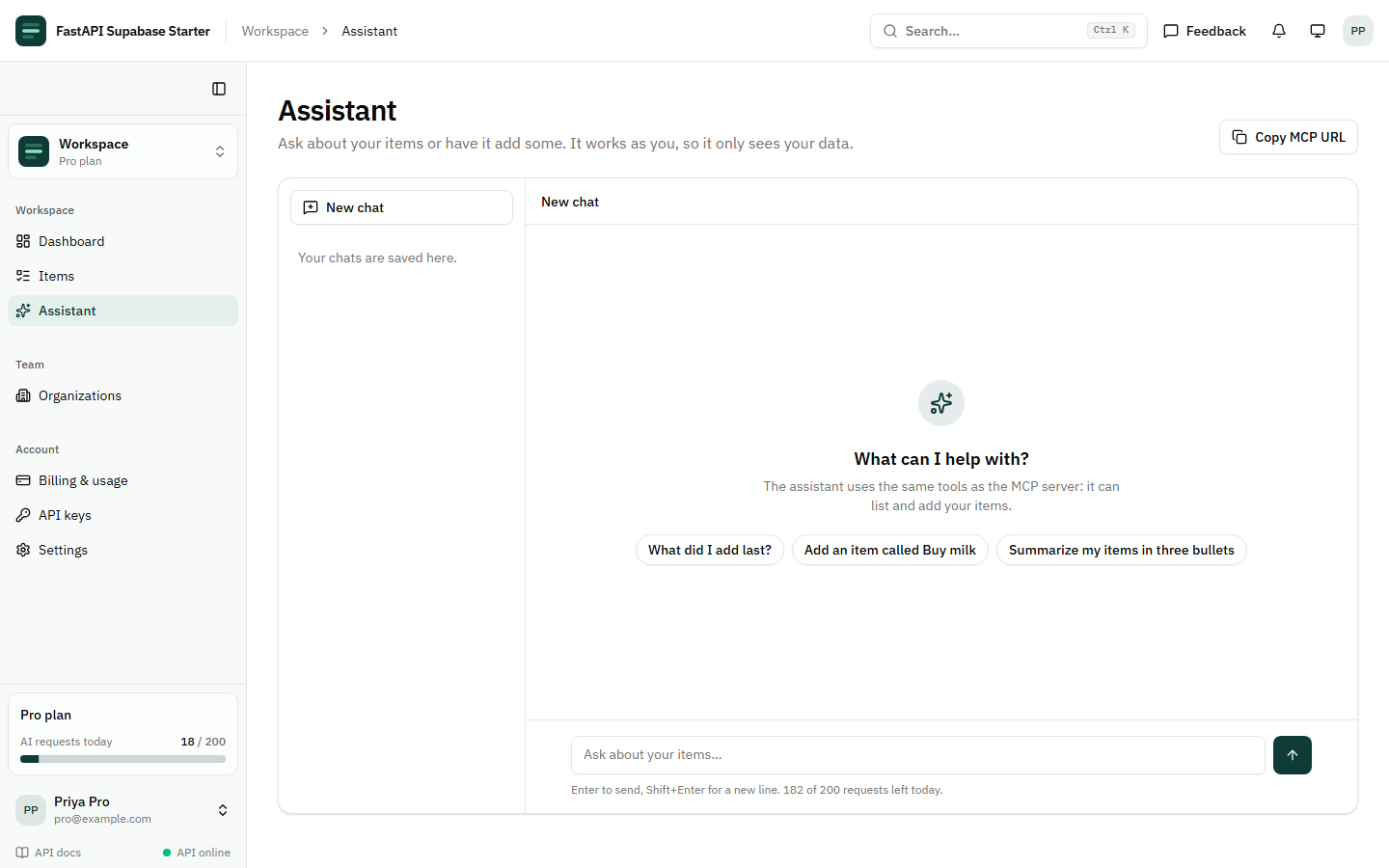Click the Assistant breadcrumb text

(369, 31)
